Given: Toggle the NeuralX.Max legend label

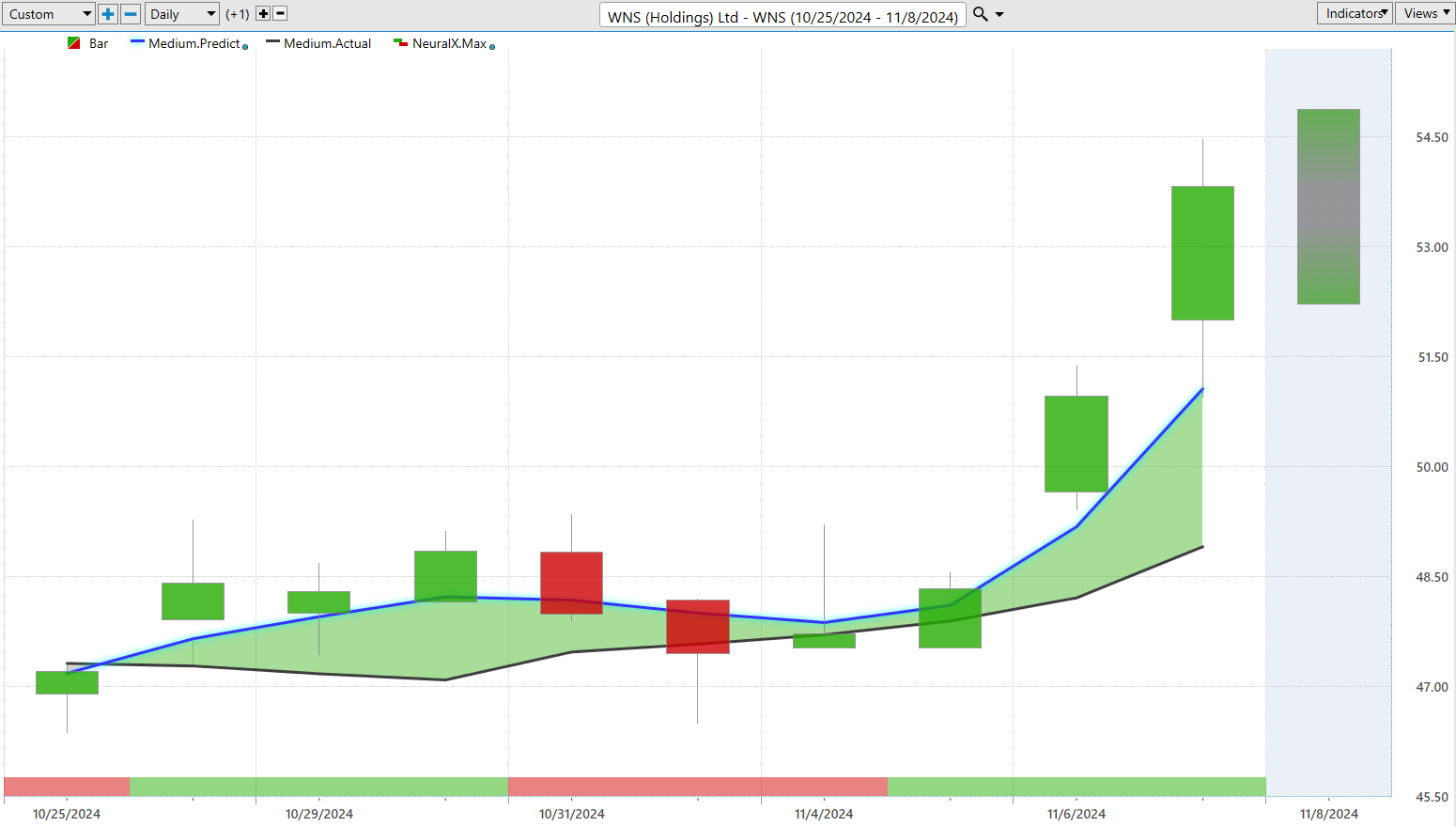Looking at the screenshot, I should click(x=450, y=43).
